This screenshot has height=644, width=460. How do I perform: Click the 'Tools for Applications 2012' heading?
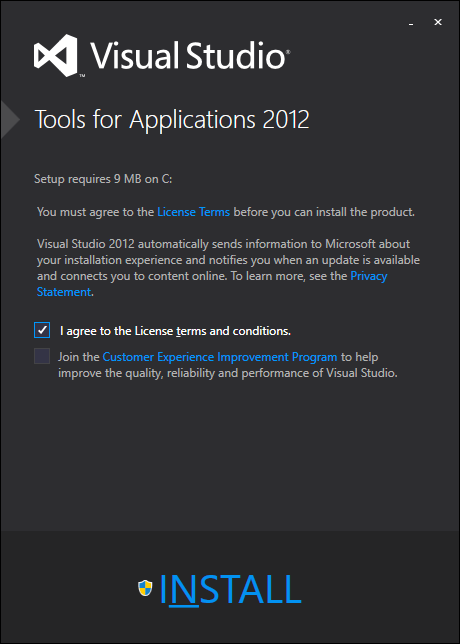172,120
